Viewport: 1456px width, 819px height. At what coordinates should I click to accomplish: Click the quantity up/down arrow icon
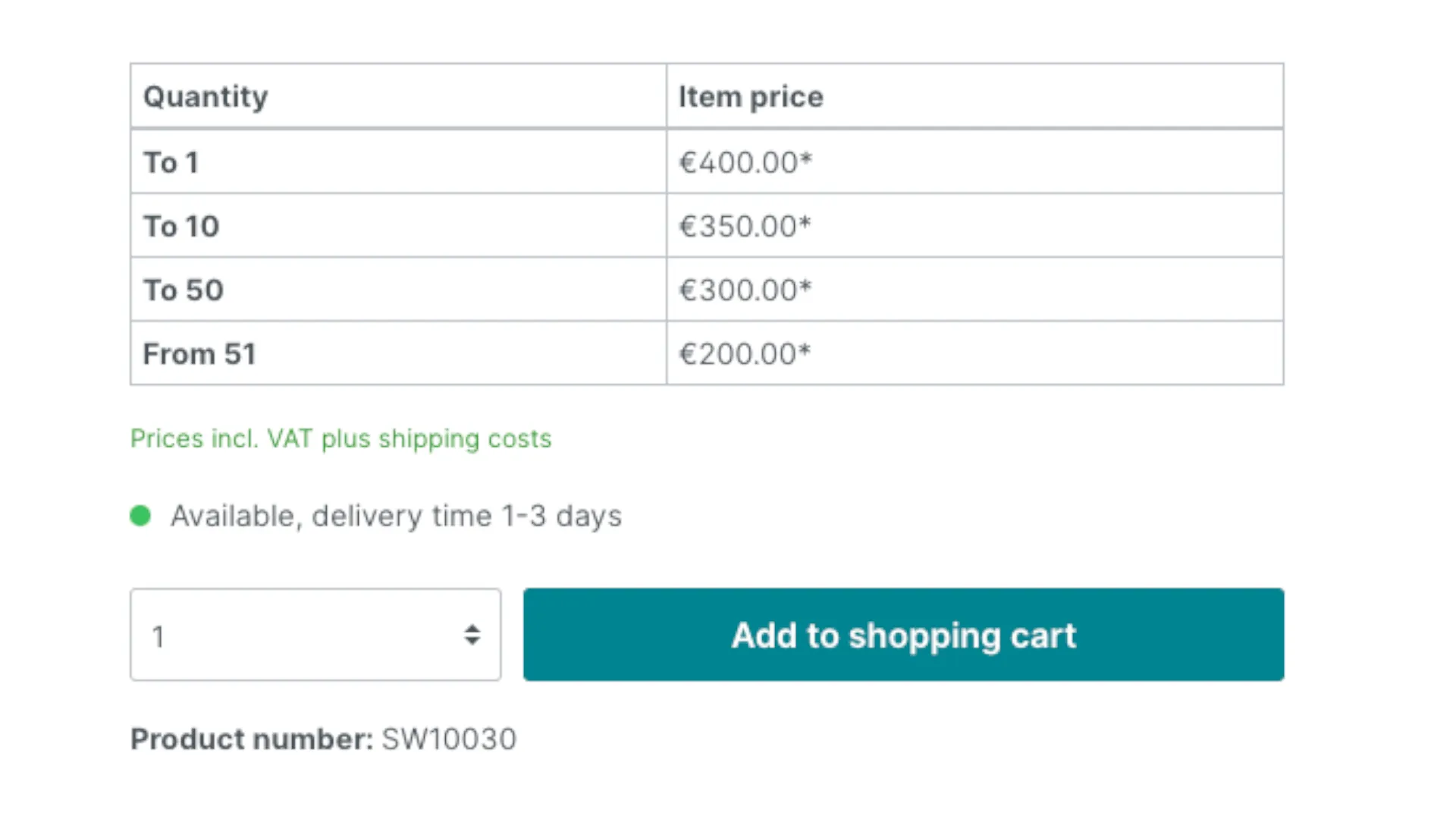pyautogui.click(x=472, y=635)
